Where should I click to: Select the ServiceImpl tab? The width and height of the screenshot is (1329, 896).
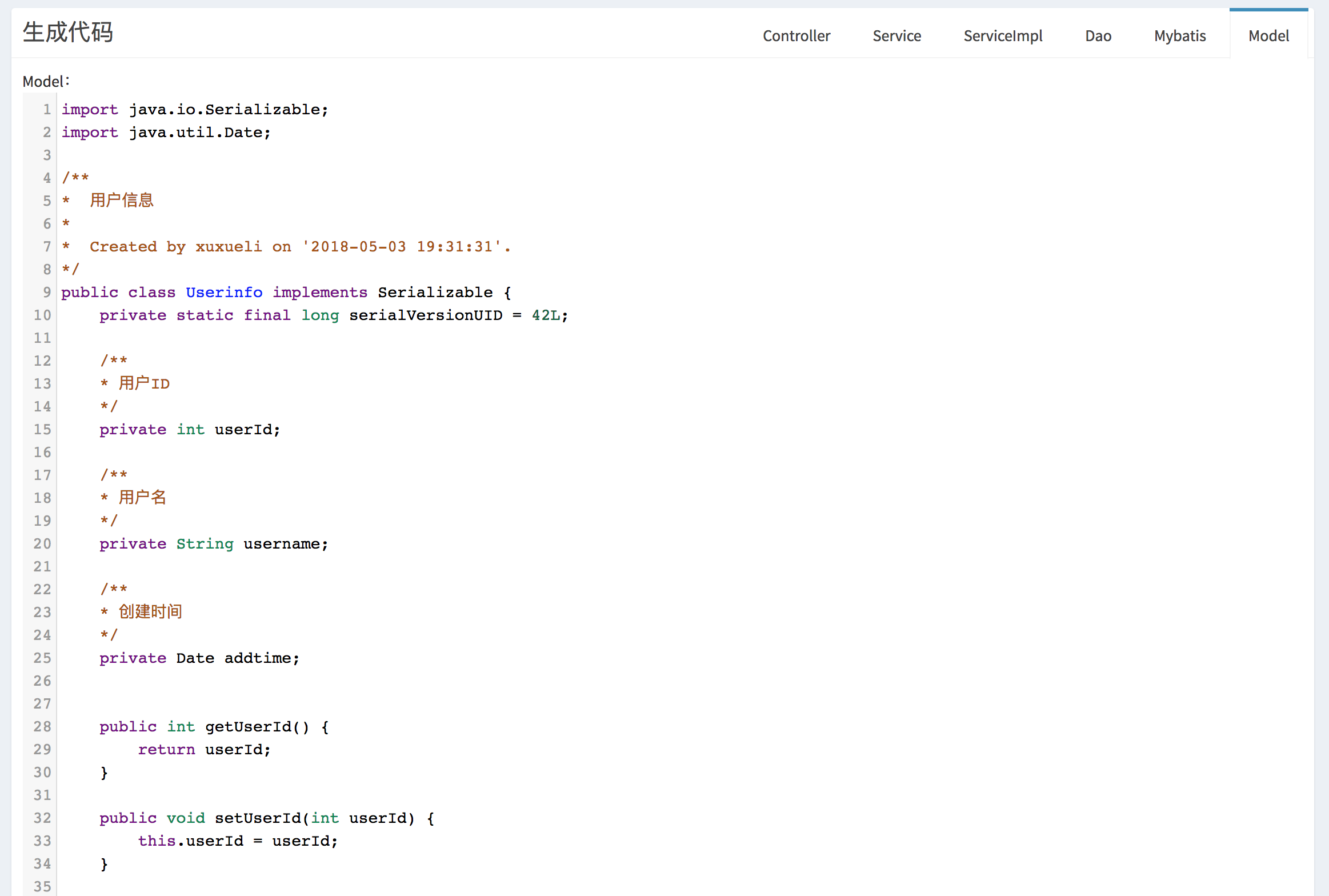(1003, 36)
